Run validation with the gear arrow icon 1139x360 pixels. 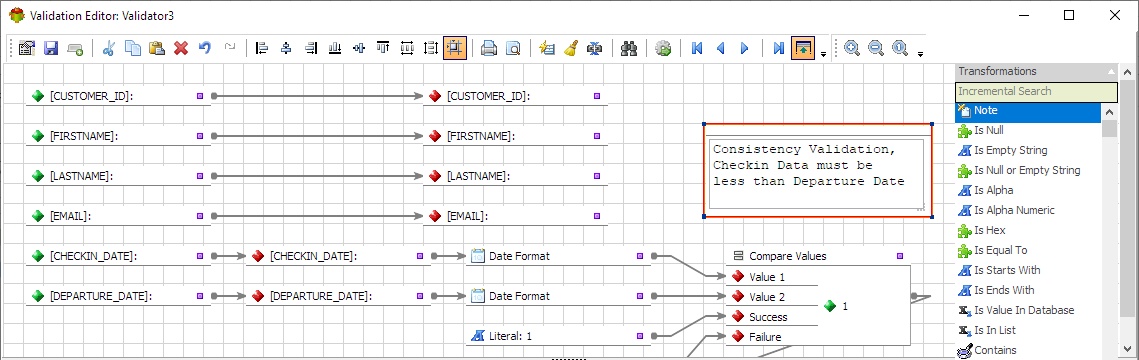click(662, 49)
